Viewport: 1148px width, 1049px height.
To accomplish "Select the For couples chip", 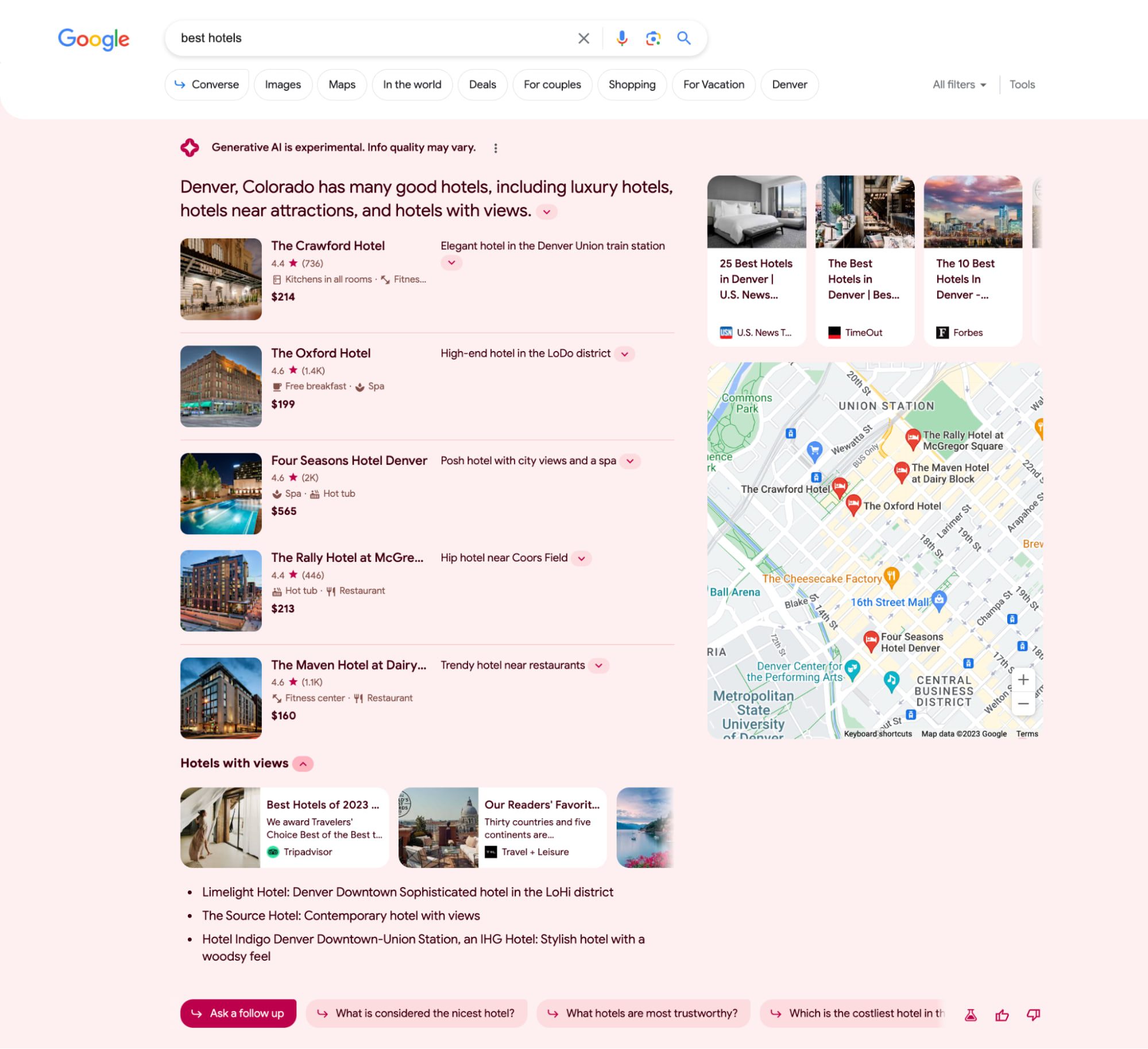I will click(x=552, y=84).
